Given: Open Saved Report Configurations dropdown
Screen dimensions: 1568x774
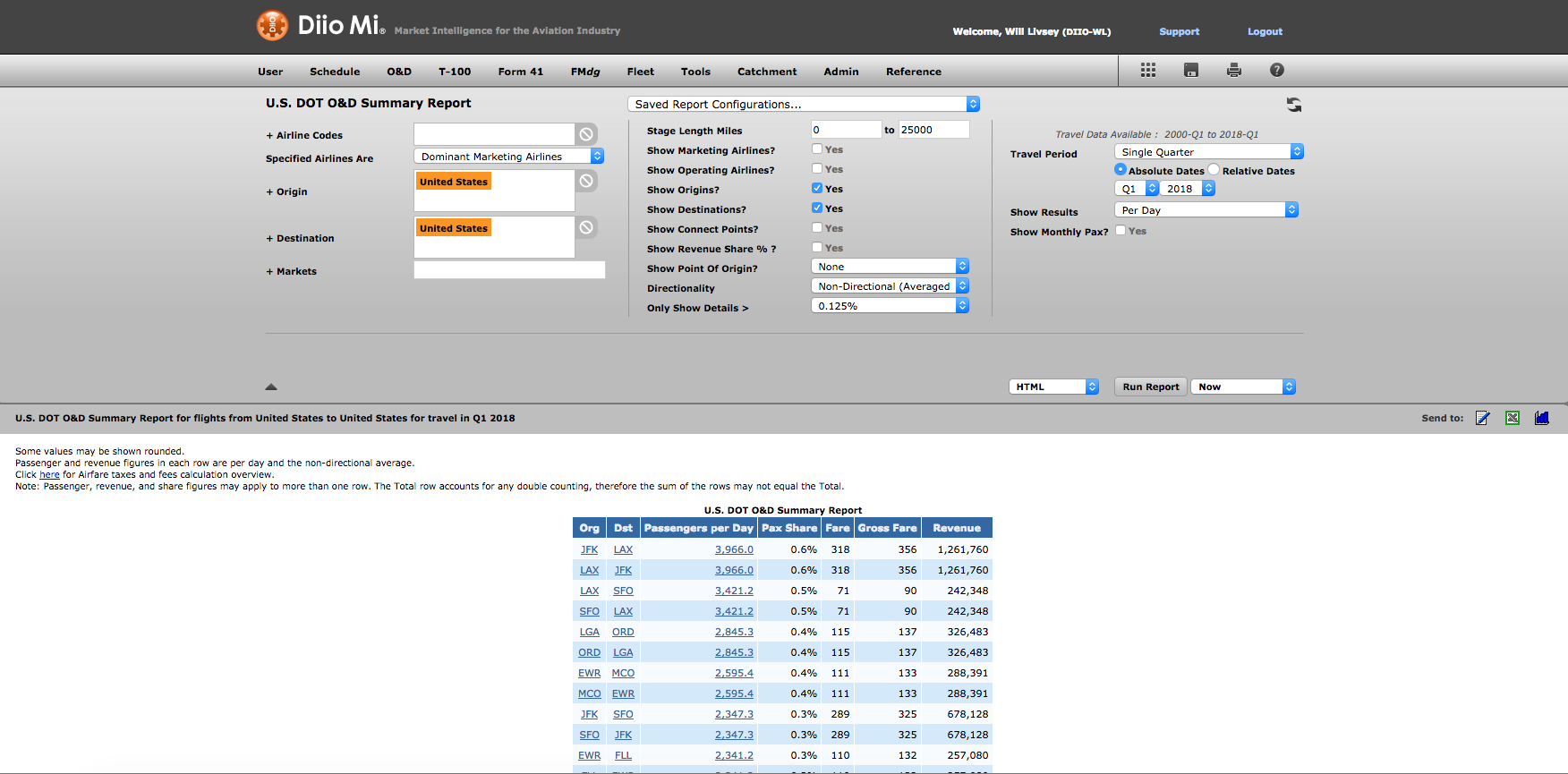Looking at the screenshot, I should point(804,104).
